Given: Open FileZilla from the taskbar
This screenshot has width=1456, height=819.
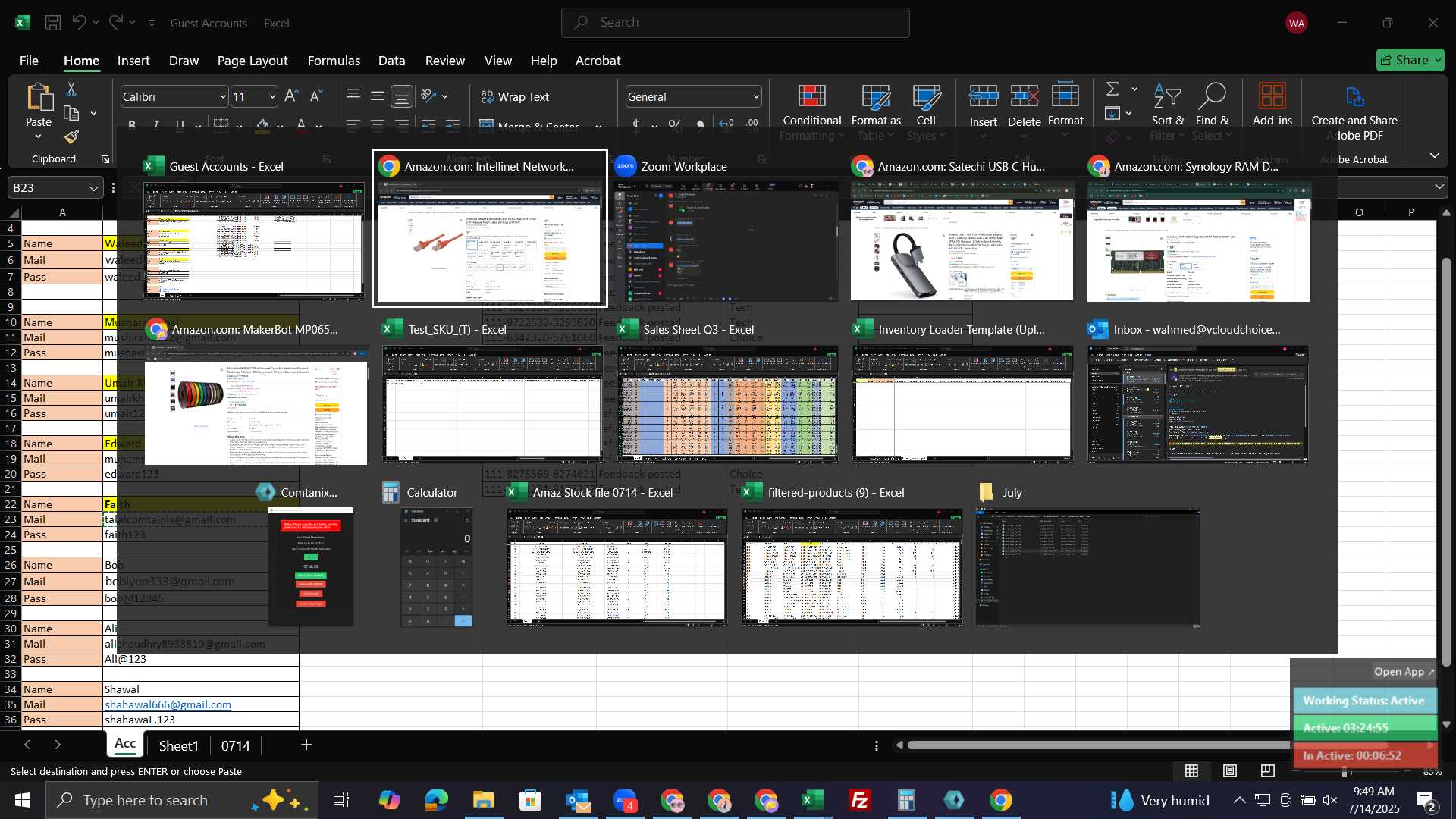Looking at the screenshot, I should (859, 800).
